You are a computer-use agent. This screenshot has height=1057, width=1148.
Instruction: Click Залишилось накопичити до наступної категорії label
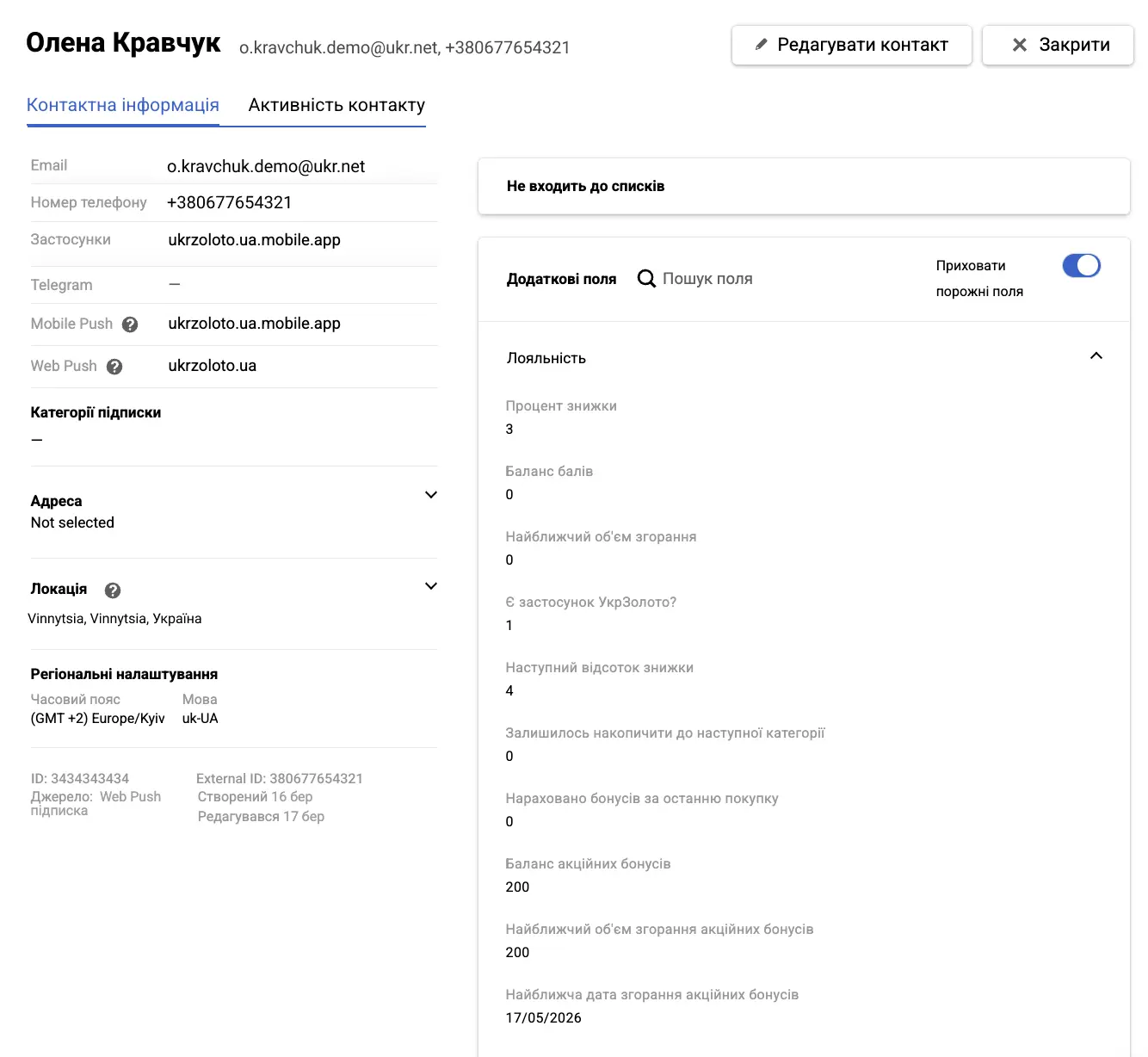click(x=665, y=733)
